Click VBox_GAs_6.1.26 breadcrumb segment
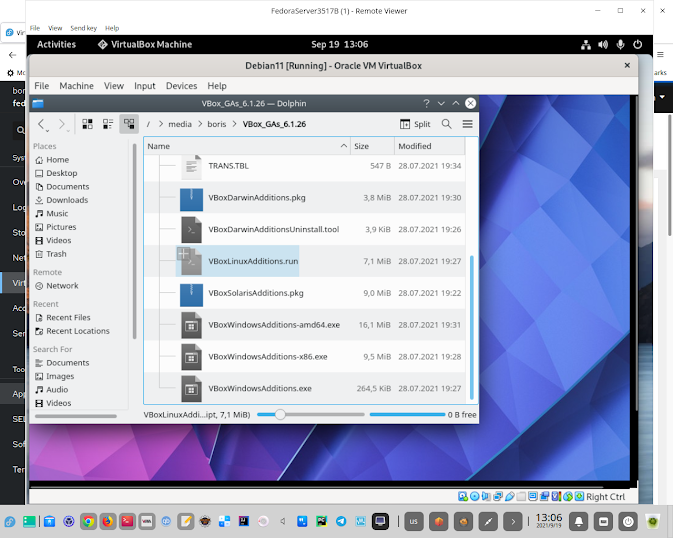Viewport: 673px width, 538px height. 274,124
